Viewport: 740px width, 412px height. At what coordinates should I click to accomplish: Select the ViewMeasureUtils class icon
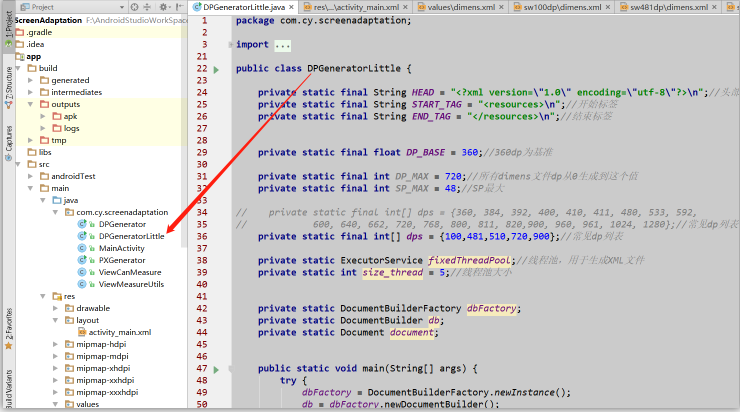[x=82, y=284]
